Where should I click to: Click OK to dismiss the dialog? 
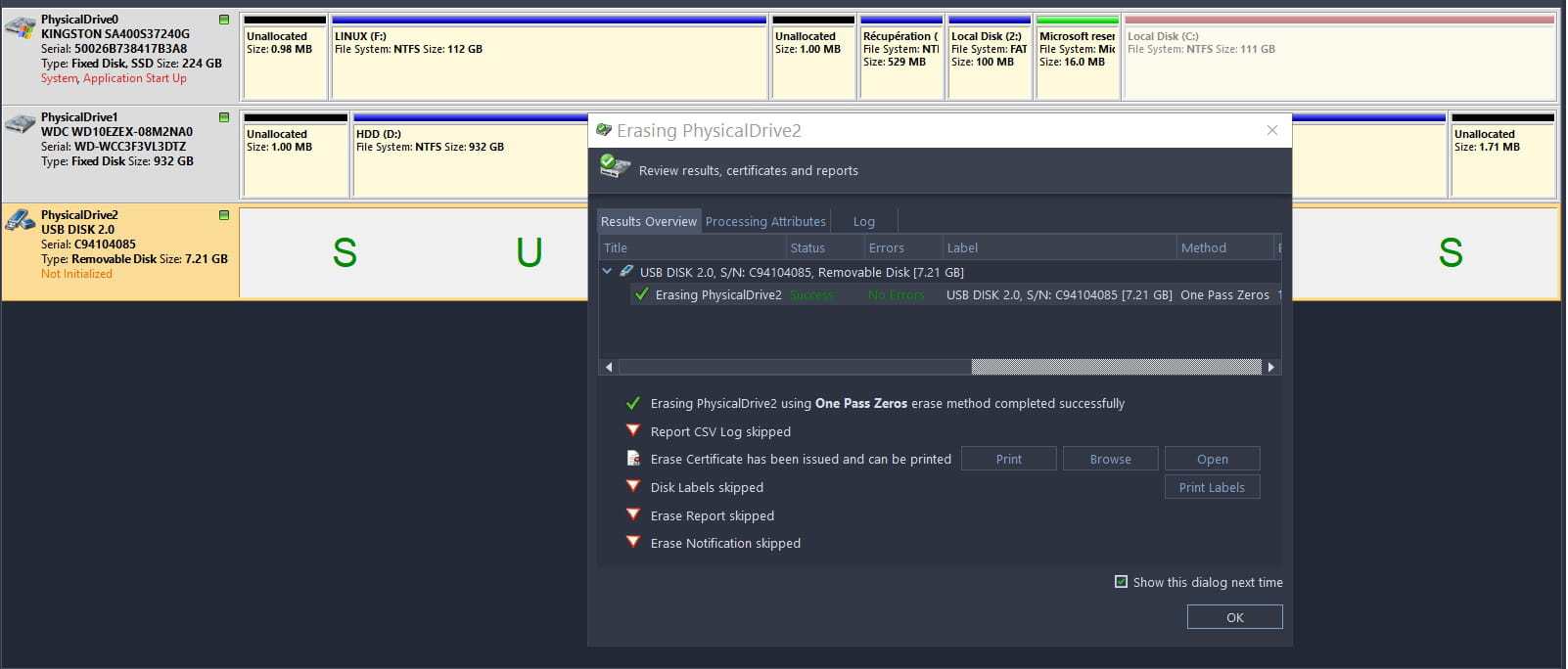click(x=1234, y=617)
